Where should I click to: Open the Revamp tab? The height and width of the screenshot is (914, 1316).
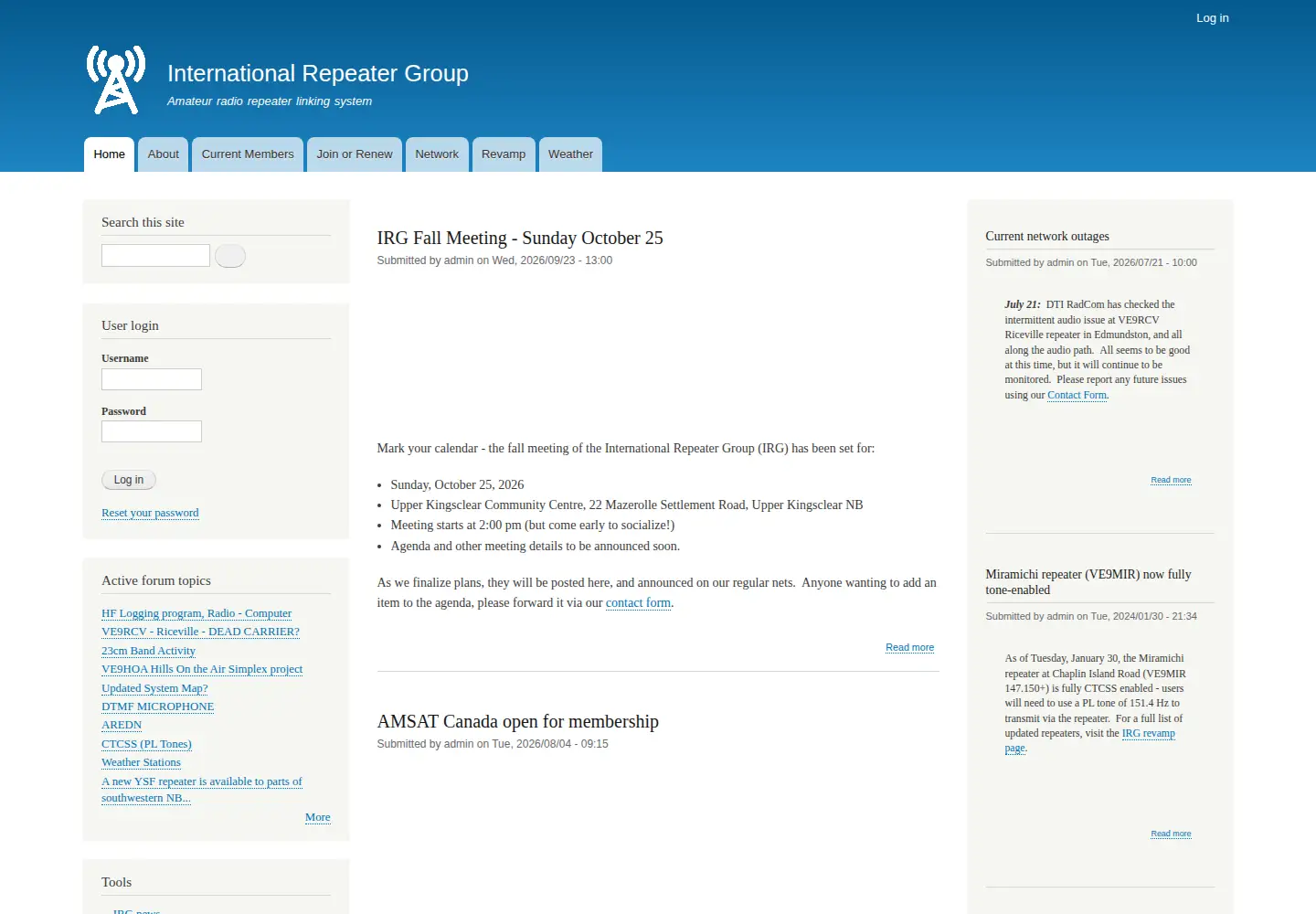504,154
